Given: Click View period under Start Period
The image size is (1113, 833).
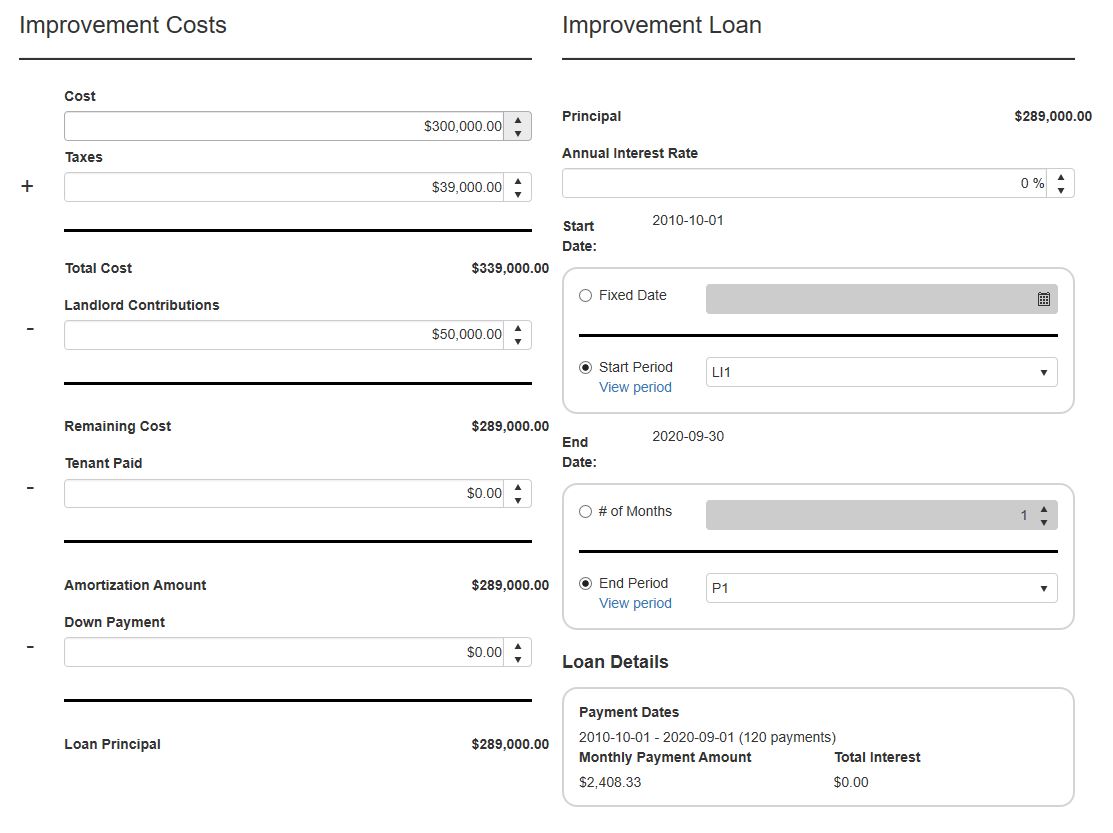Looking at the screenshot, I should point(635,388).
